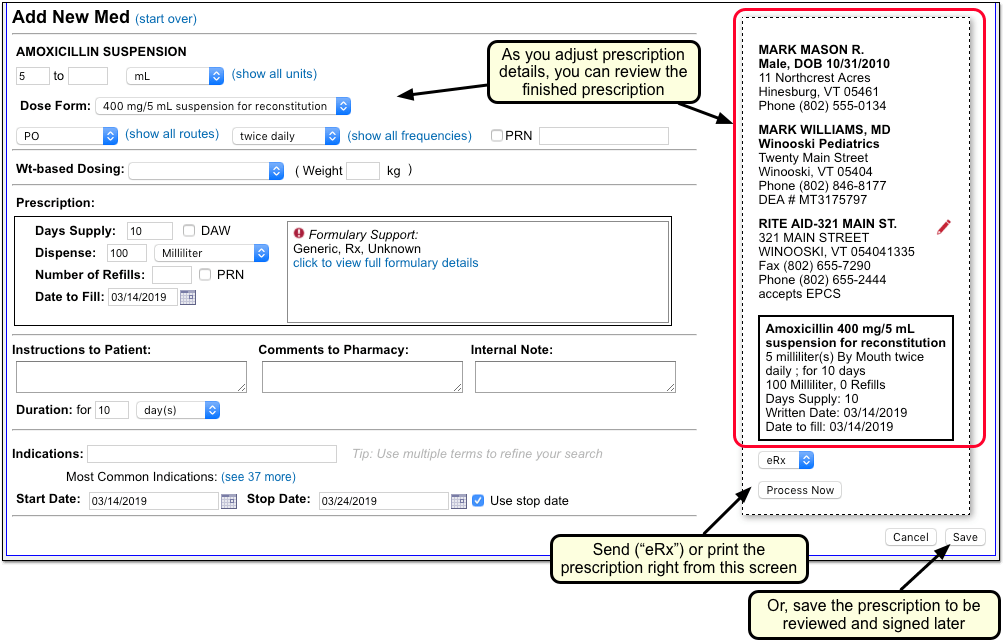Click the dose amount field containing 5

33,76
